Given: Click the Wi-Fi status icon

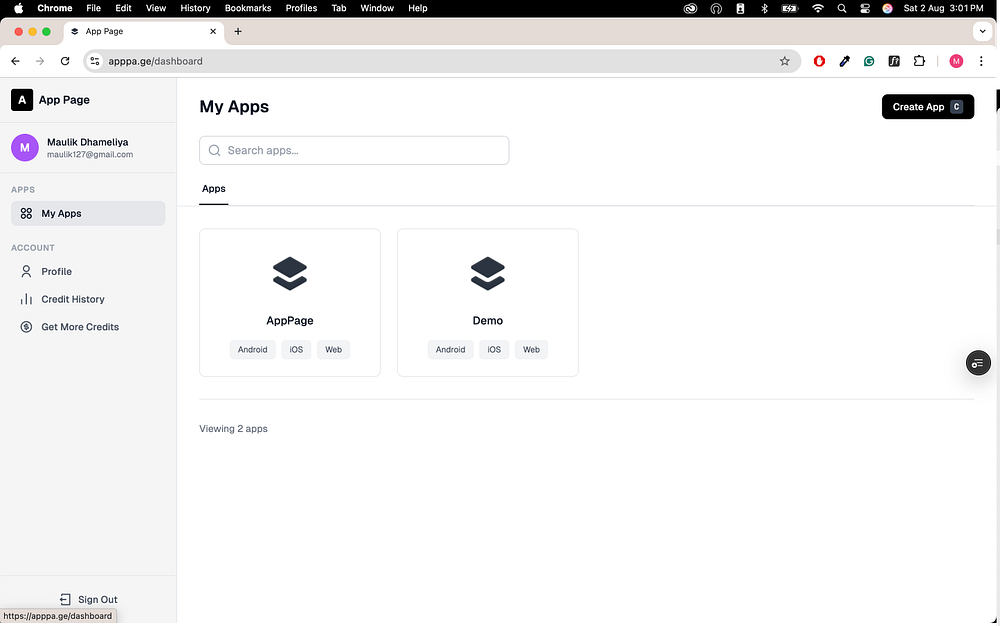Looking at the screenshot, I should pyautogui.click(x=818, y=8).
